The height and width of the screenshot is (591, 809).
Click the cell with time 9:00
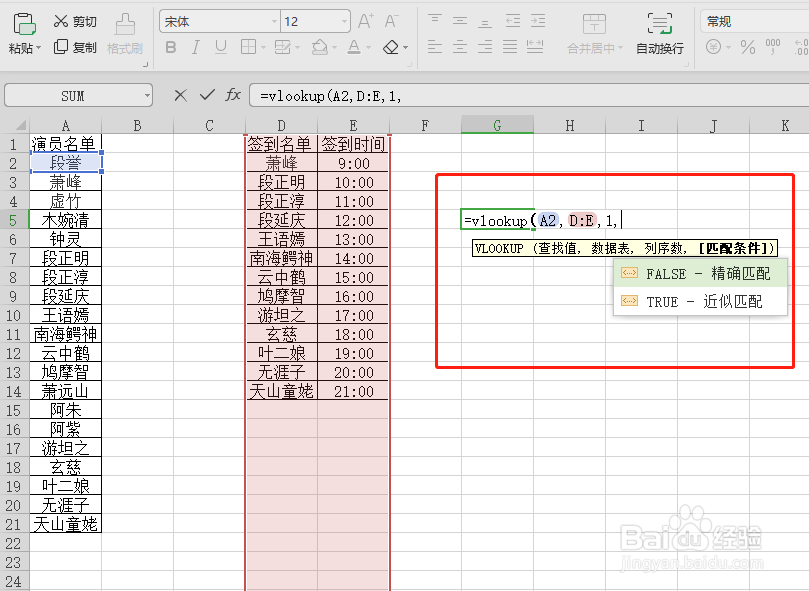353,163
